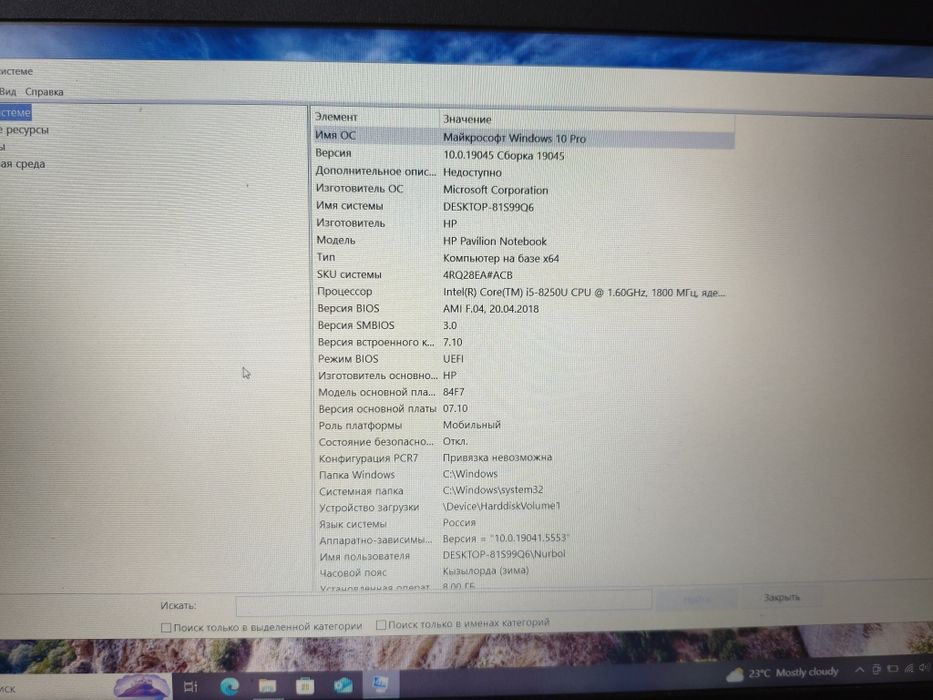Click the Майкрософт Windows 10 Pro value

click(x=514, y=138)
